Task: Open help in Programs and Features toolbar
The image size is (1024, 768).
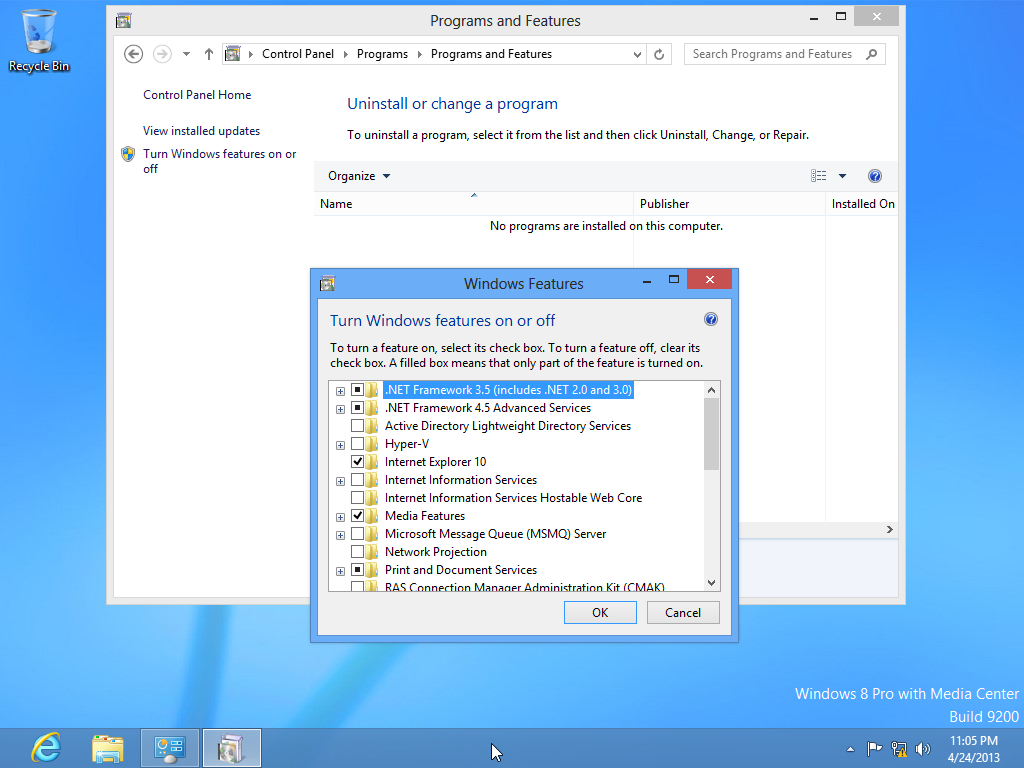Action: pyautogui.click(x=874, y=176)
